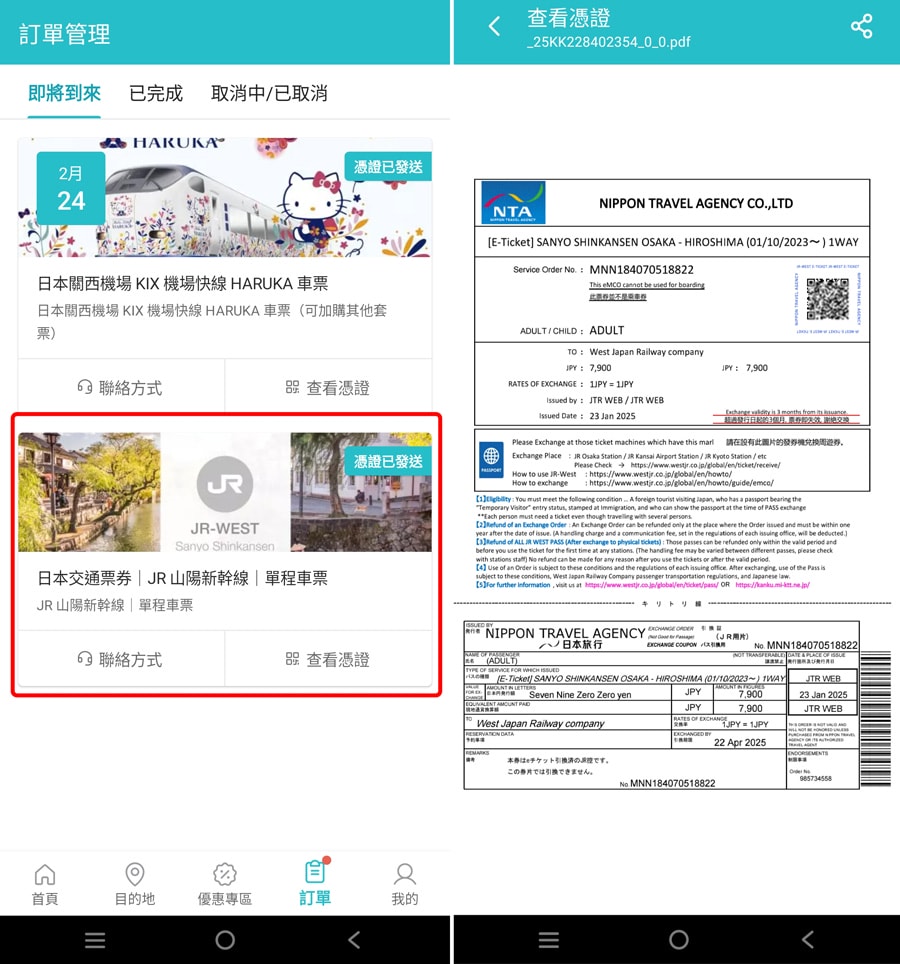The image size is (900, 964).
Task: Click 聯絡方式 on the HARUKA ticket card
Action: 121,387
